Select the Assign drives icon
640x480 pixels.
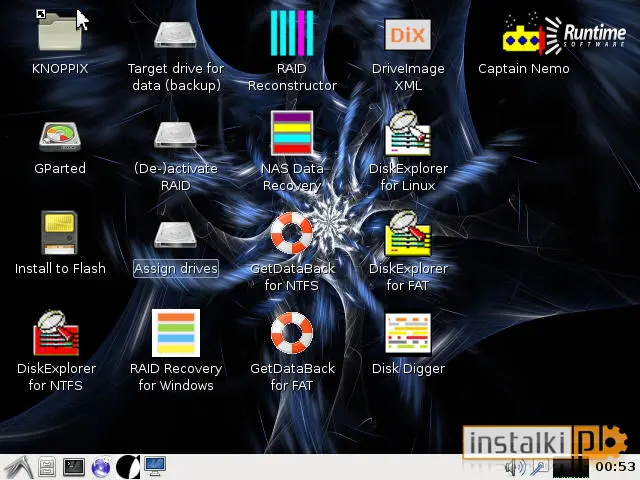click(x=176, y=235)
